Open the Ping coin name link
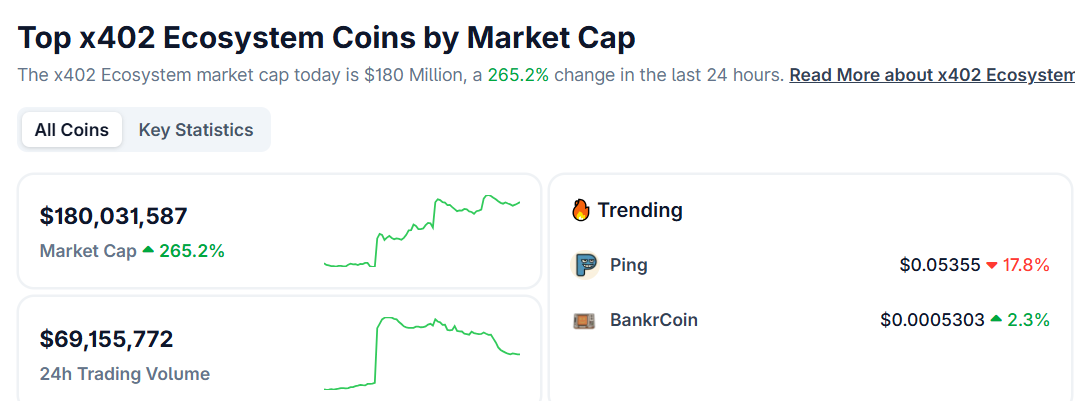Screen dimensions: 1075x401 [x=629, y=265]
